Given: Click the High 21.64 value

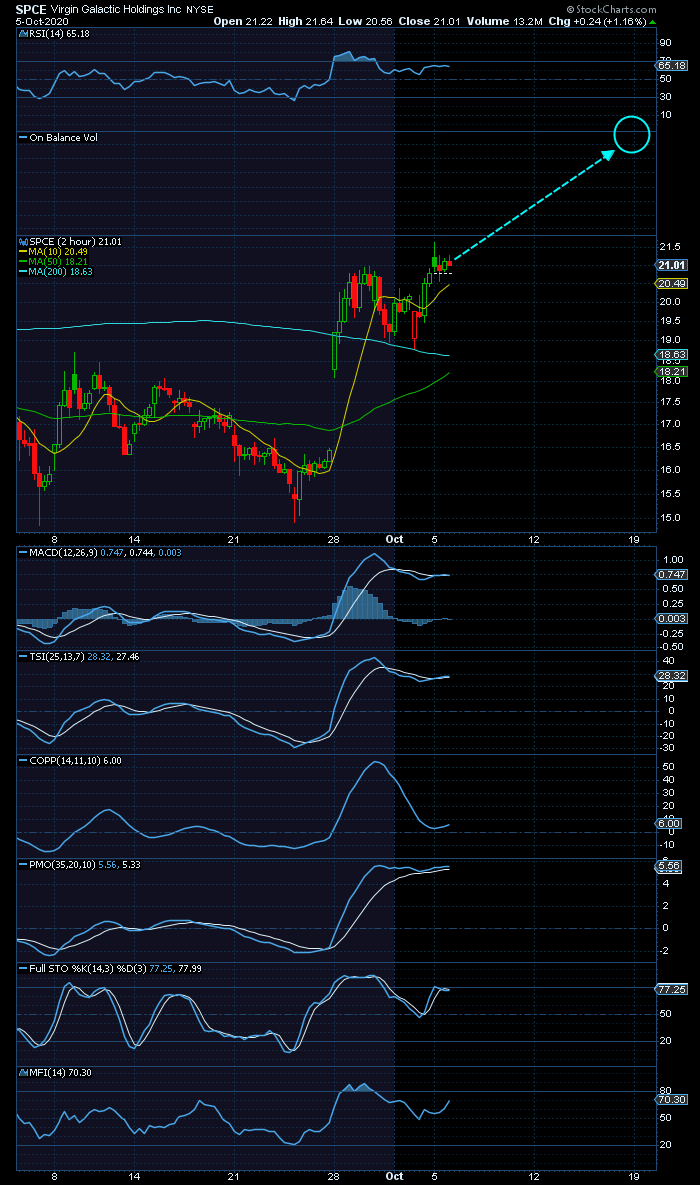Looking at the screenshot, I should tap(305, 21).
